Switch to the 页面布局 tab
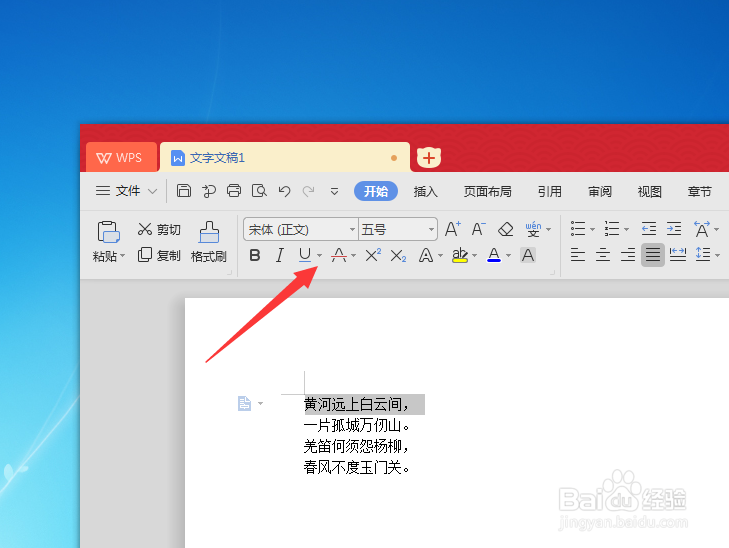This screenshot has width=729, height=548. (x=487, y=191)
